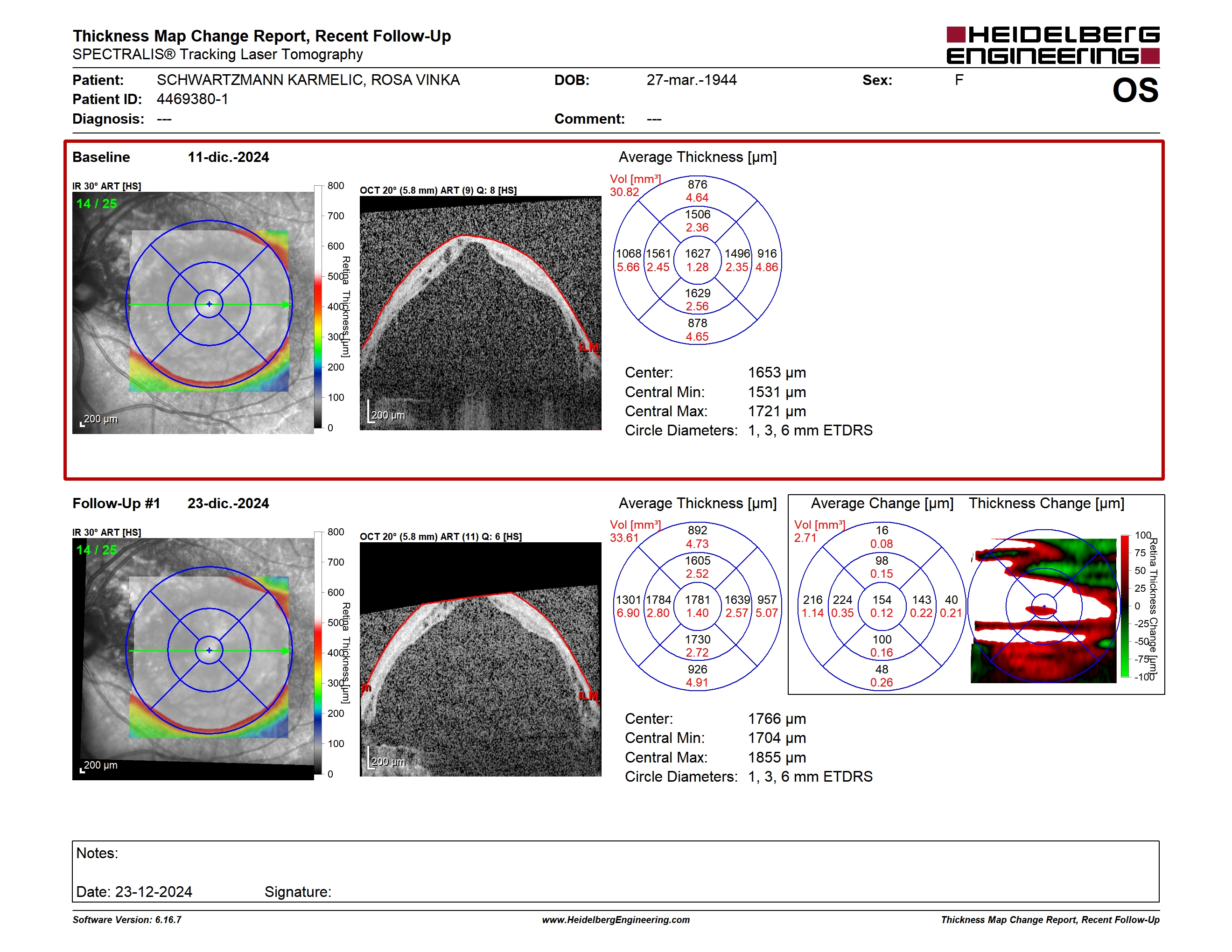Click central ETDRS value 1627
Screen dimensions: 1232x952
(698, 254)
